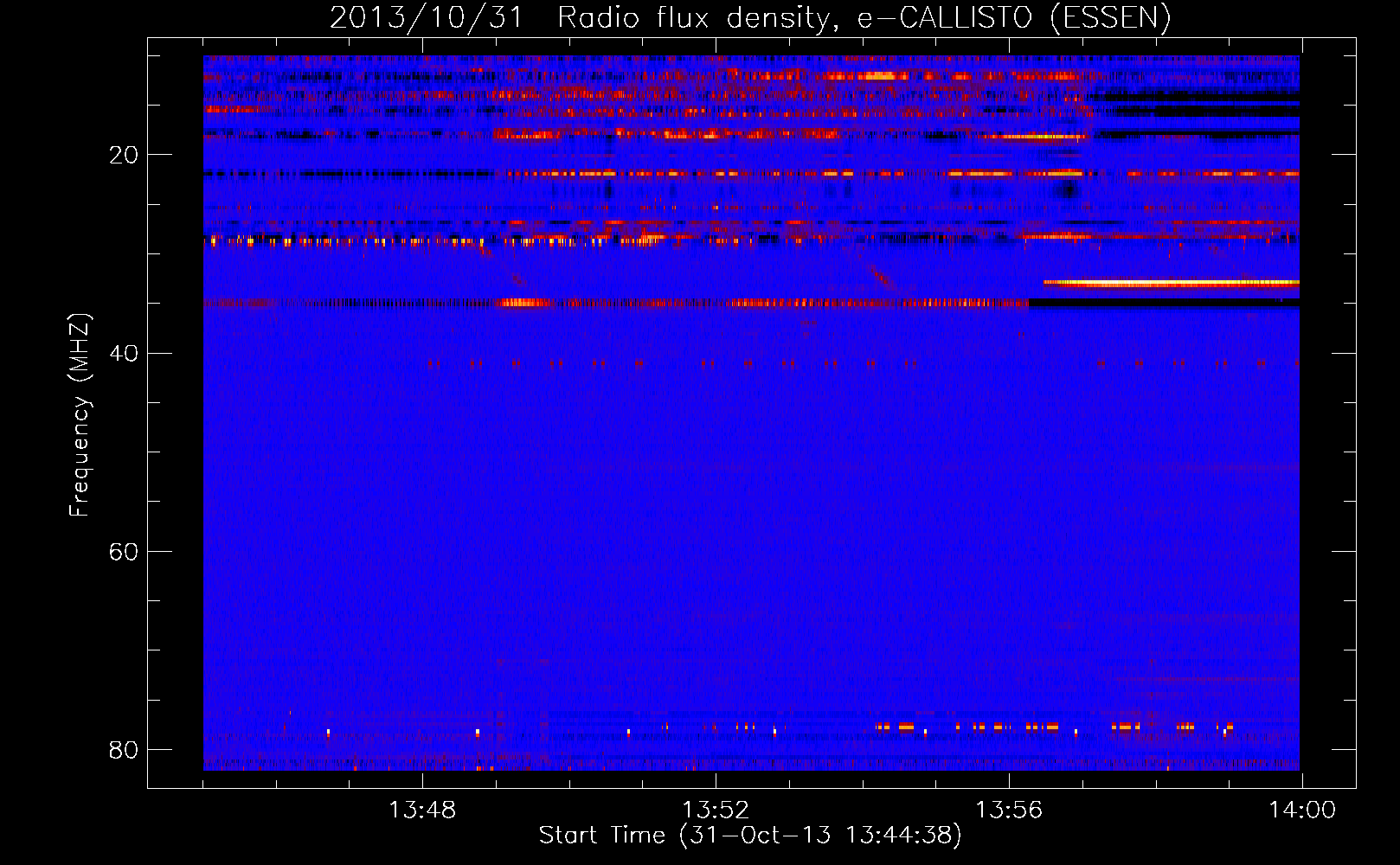This screenshot has width=1400, height=865.
Task: Click the 'Start Time (31-Oct-13 13:44:38)' x-axis label
Action: pos(749,836)
